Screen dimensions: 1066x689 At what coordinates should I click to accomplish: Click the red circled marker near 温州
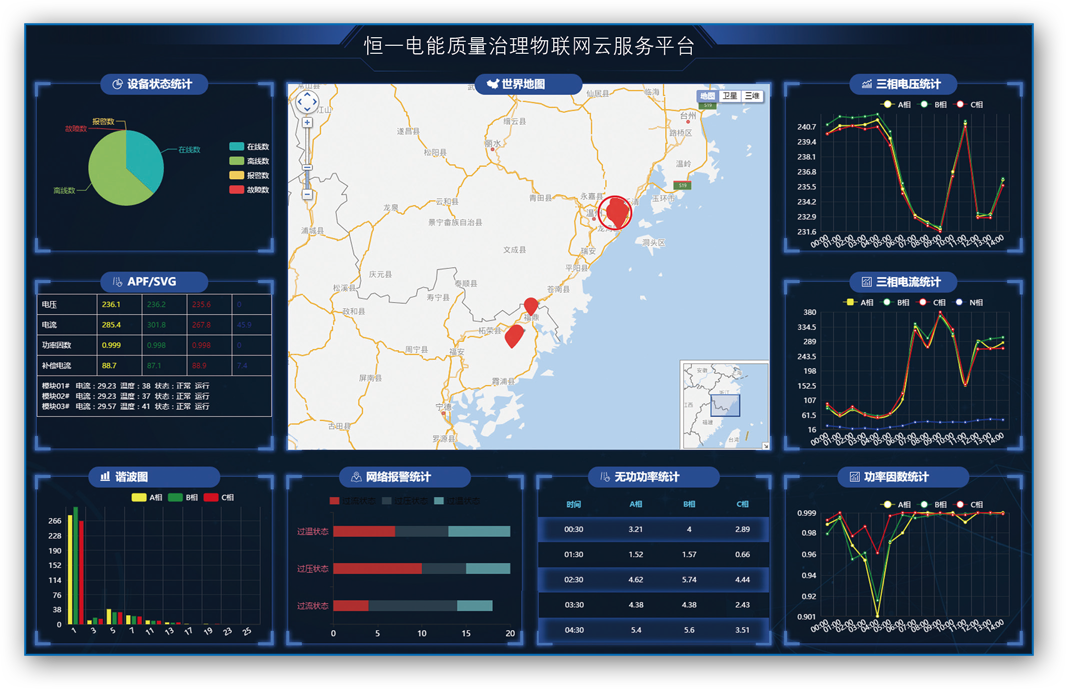617,211
